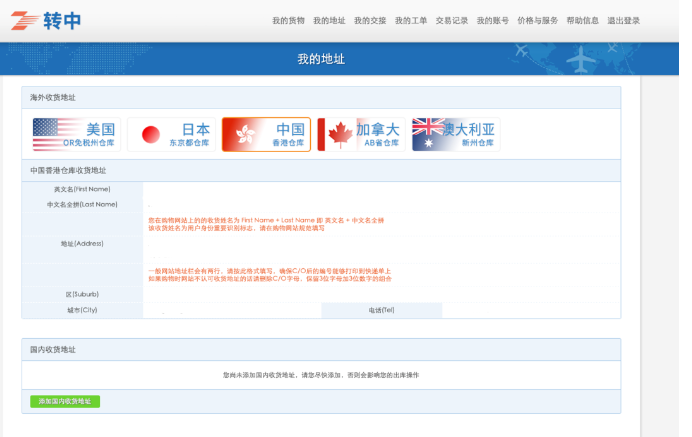692x437 pixels.
Task: Click the 国内收货地址 section header
Action: coord(321,350)
